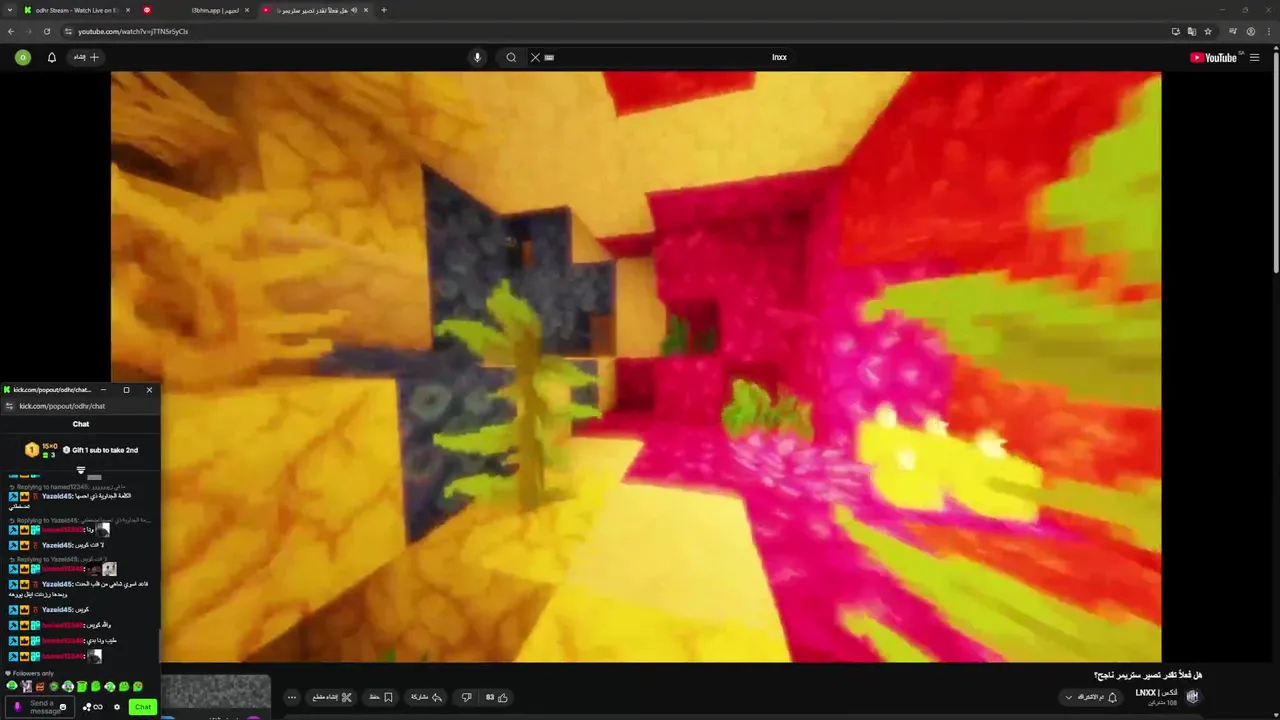Click the pixelated thumbnail below the video

click(x=217, y=691)
